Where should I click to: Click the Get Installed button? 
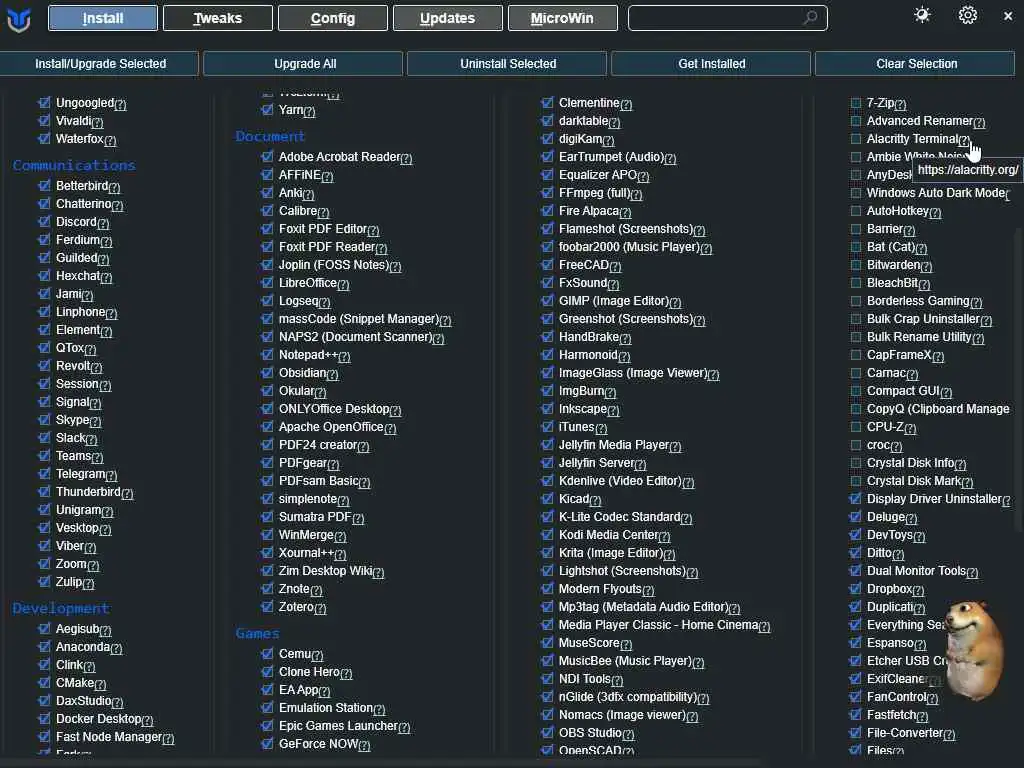click(x=711, y=64)
